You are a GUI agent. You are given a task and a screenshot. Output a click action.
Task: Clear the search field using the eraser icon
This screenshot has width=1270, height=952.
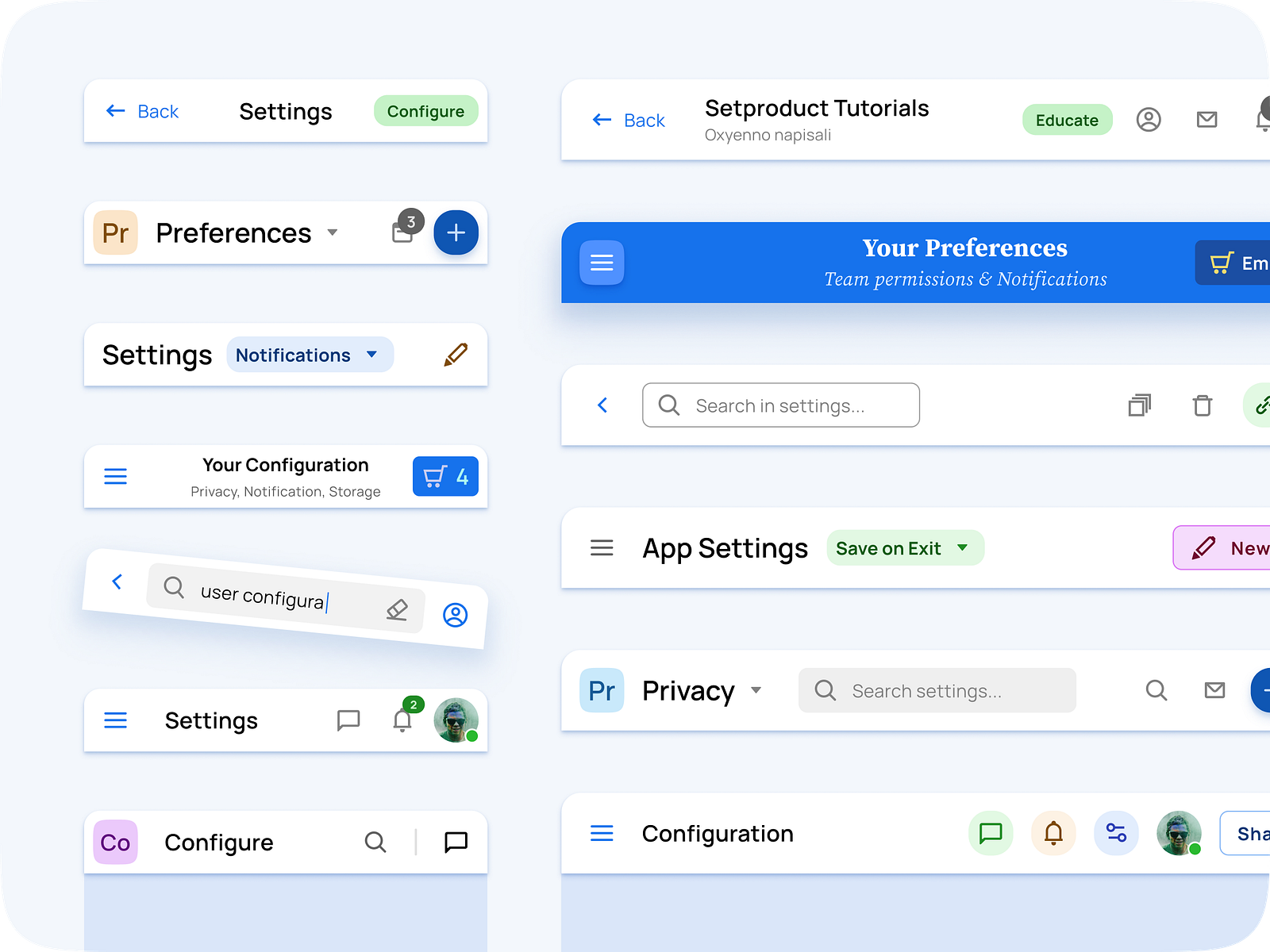pos(395,610)
